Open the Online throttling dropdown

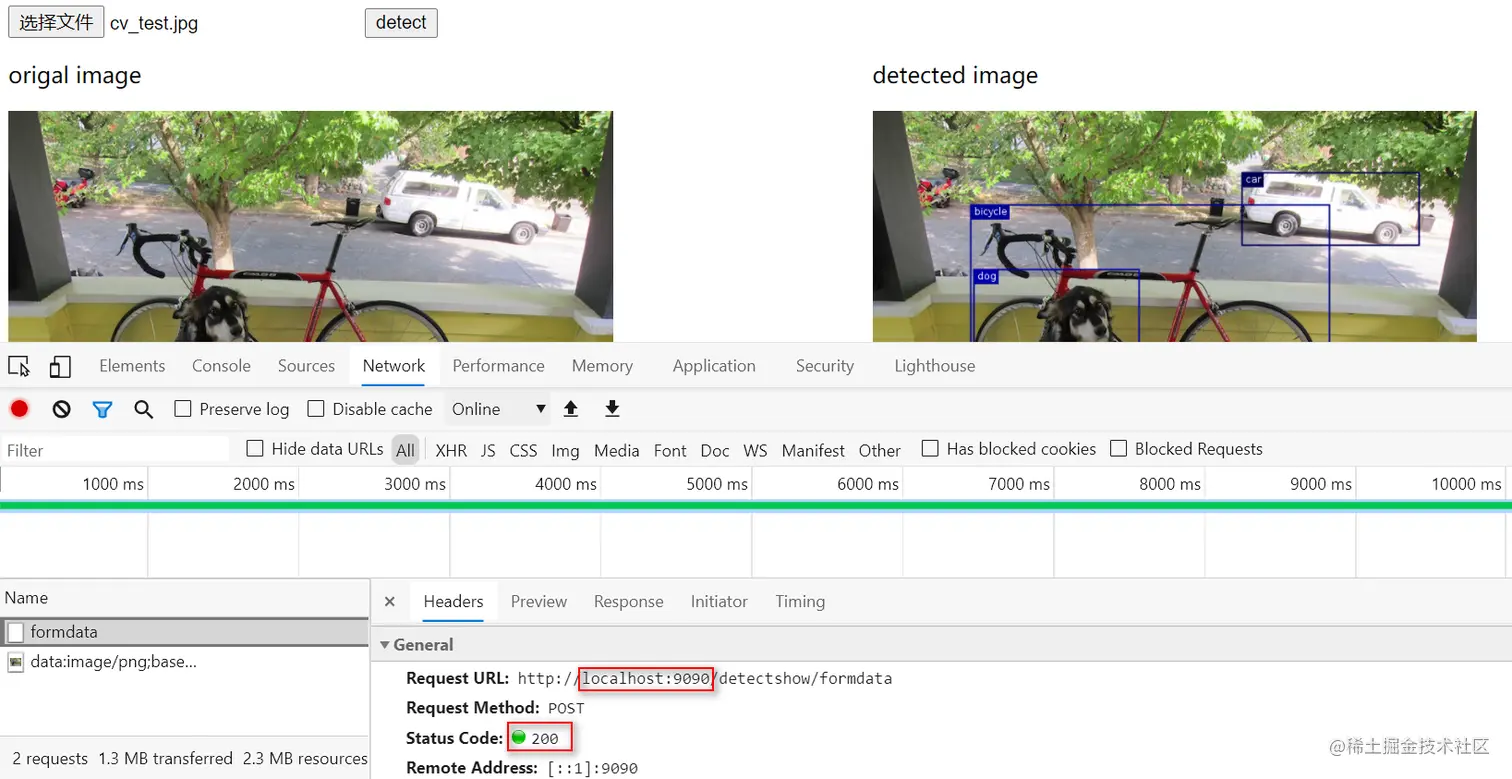[499, 409]
